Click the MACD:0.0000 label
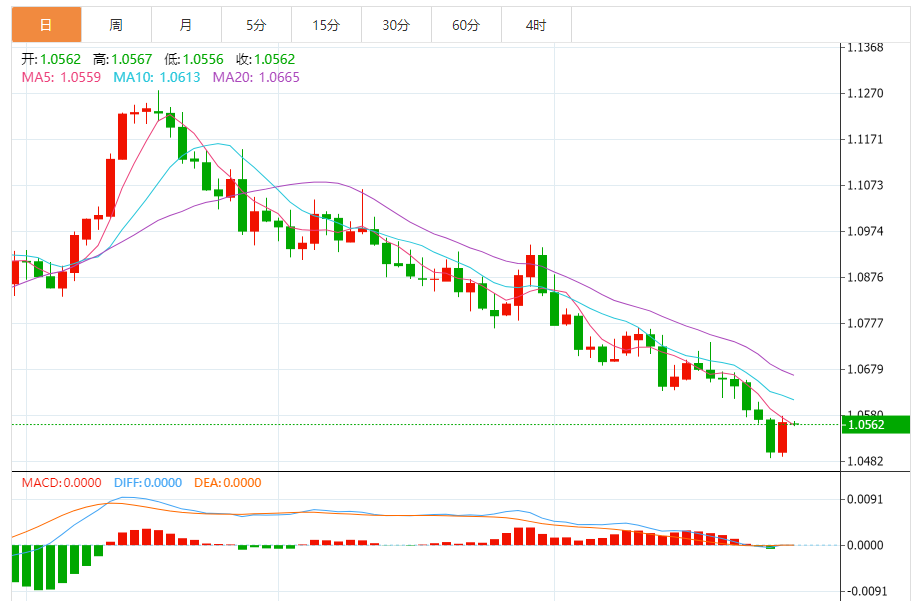The width and height of the screenshot is (921, 601). (x=62, y=483)
